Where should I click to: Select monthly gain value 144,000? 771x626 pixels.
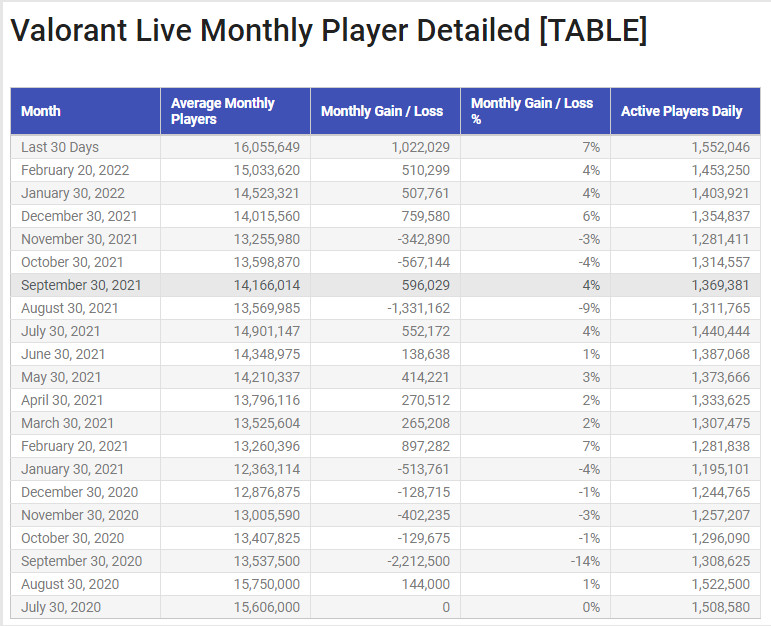pyautogui.click(x=425, y=584)
